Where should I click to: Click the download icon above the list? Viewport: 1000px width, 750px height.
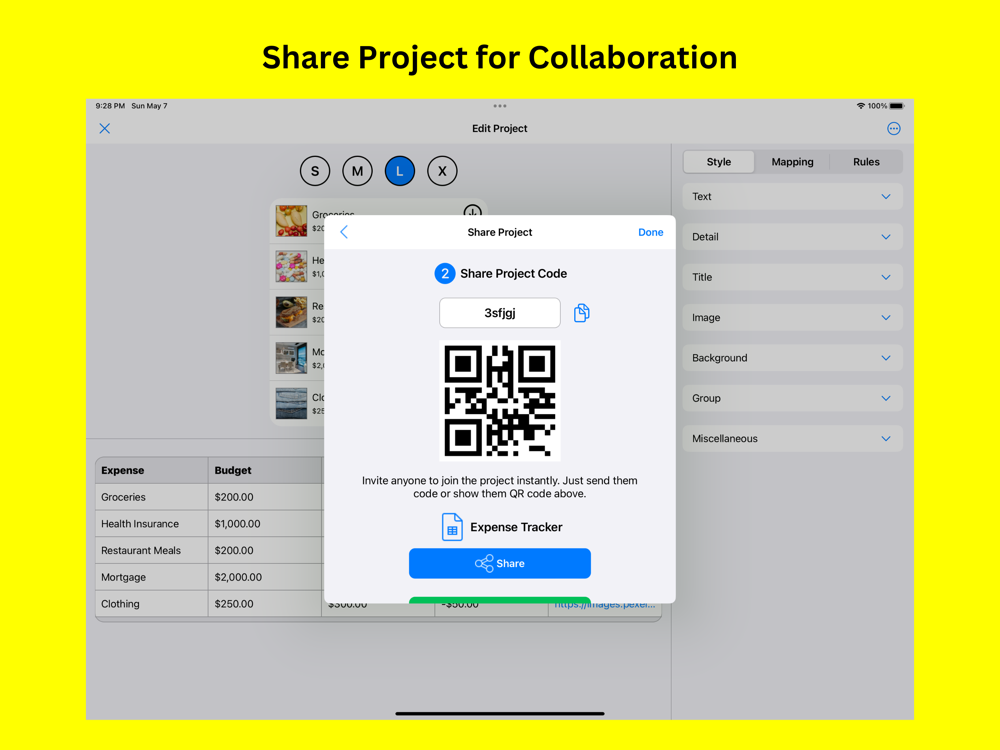[472, 211]
